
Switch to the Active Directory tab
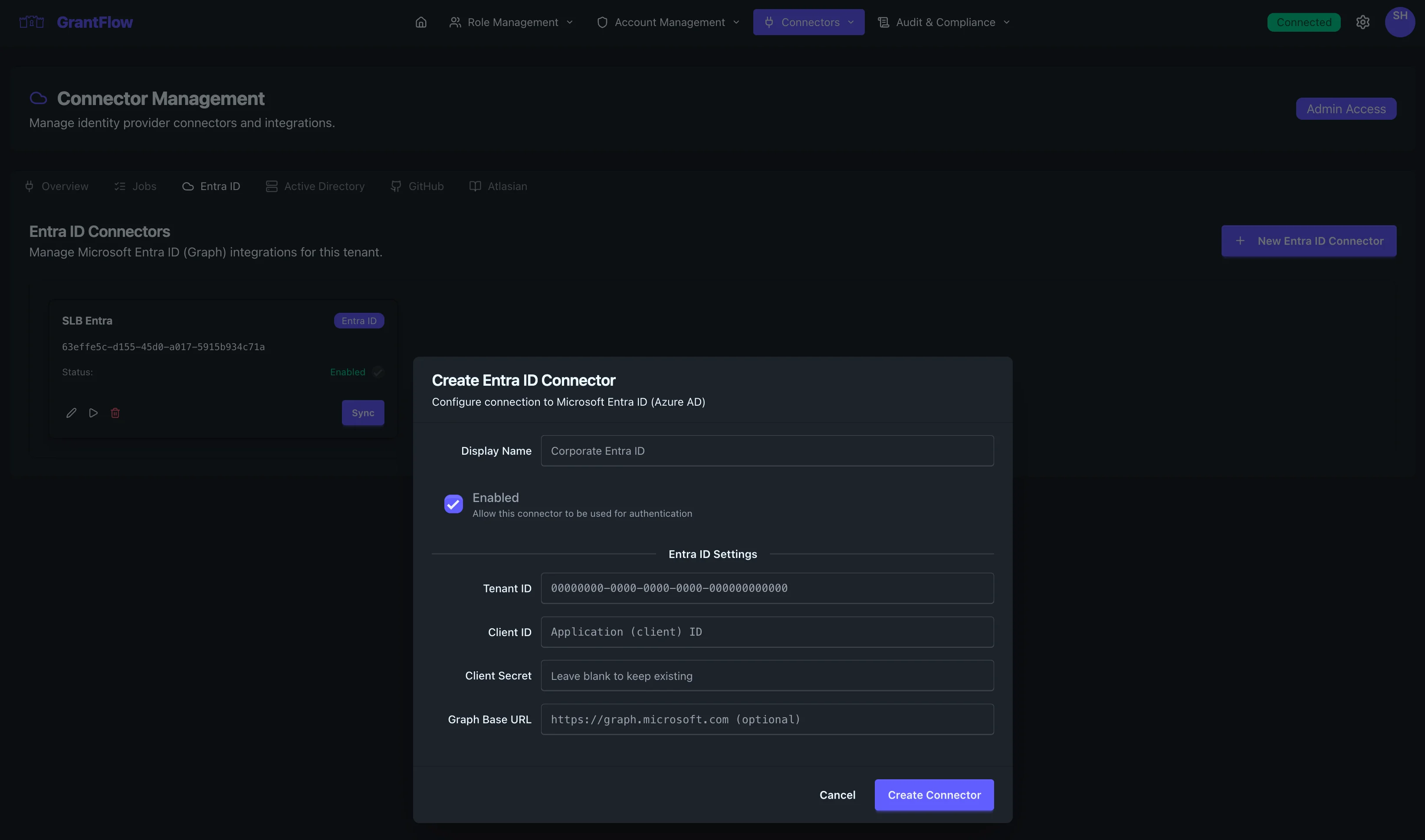(315, 186)
